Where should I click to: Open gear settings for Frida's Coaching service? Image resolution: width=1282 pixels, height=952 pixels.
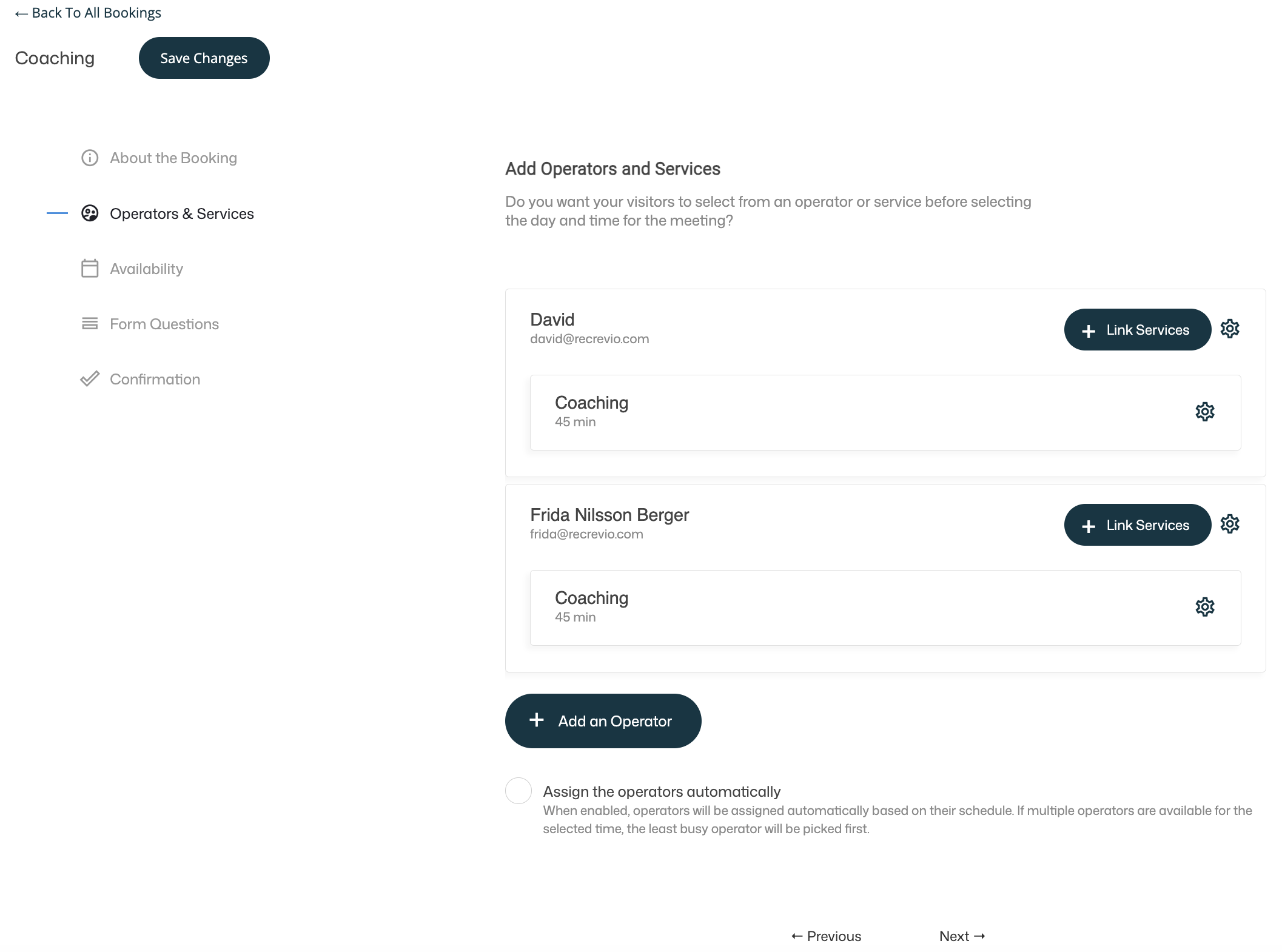click(1204, 607)
